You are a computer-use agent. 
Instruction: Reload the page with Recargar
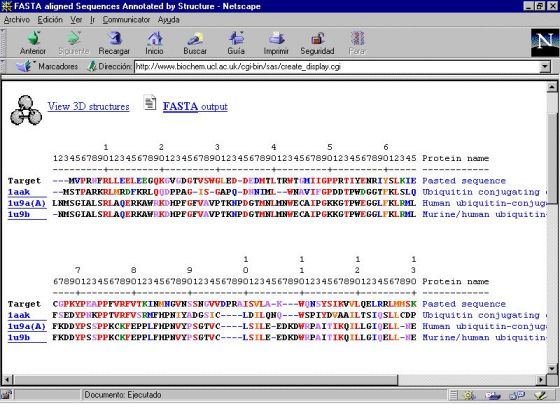(114, 43)
